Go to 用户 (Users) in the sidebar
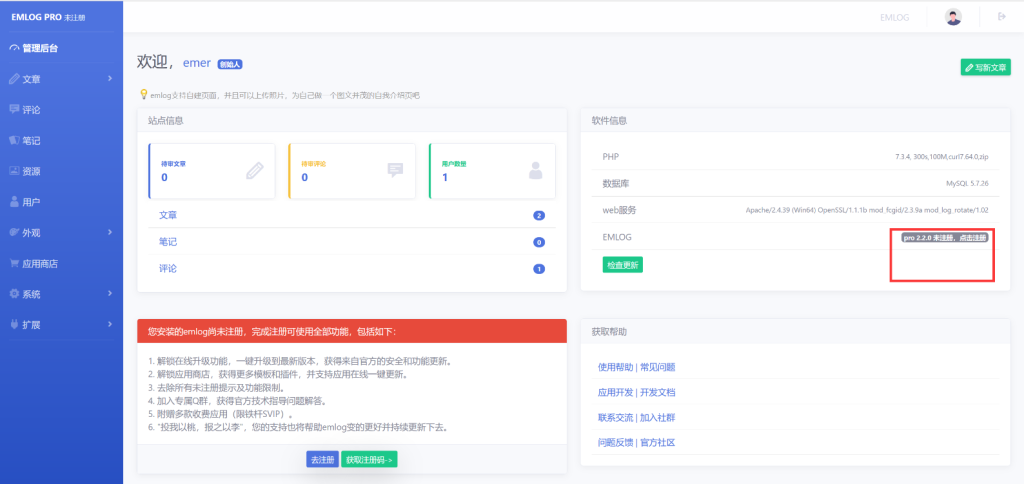1024x484 pixels. click(x=31, y=202)
